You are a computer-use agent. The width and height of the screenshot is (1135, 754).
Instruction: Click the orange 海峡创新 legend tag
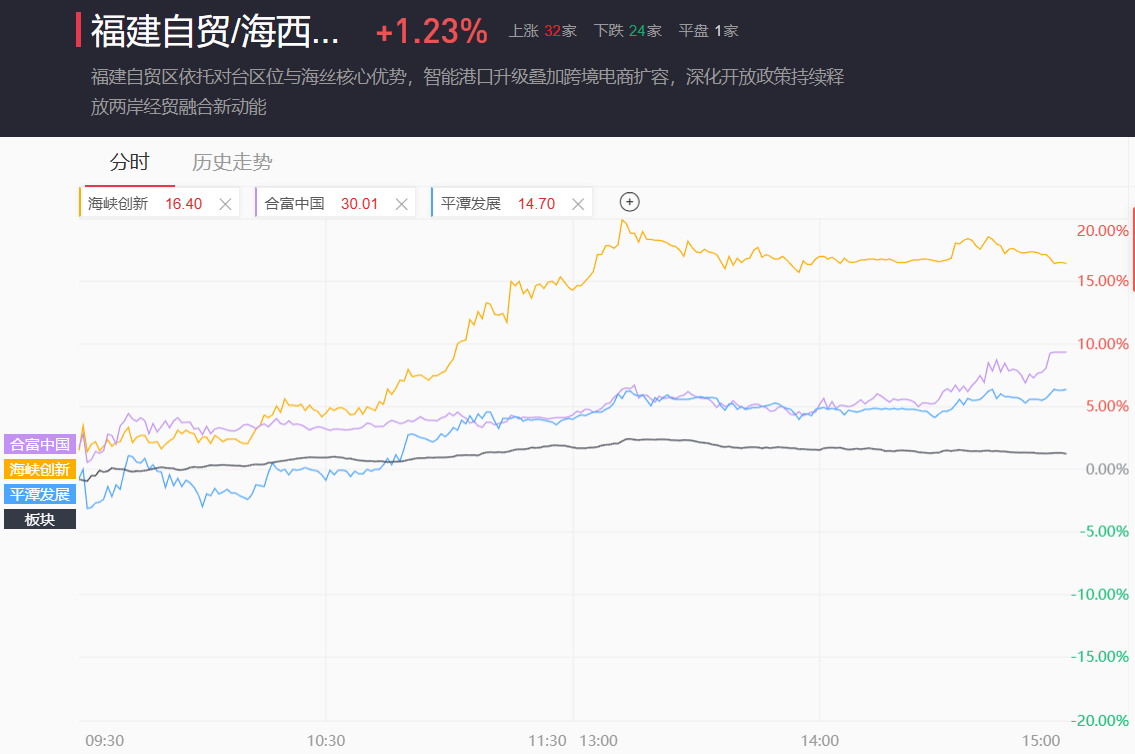click(40, 470)
